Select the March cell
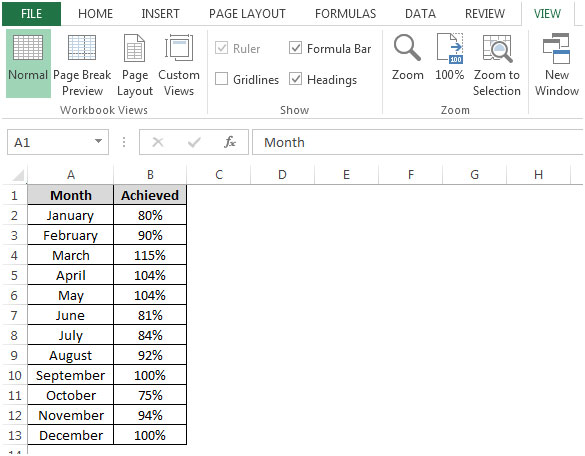This screenshot has width=585, height=456. click(71, 255)
